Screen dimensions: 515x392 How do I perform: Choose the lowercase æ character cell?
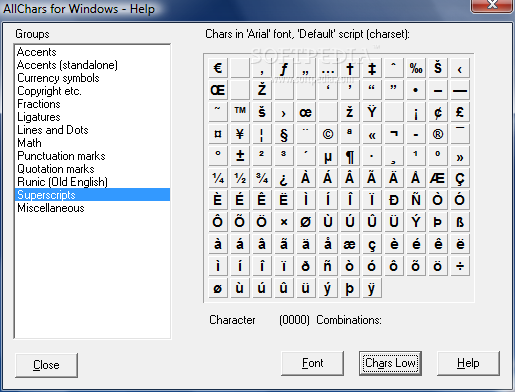click(350, 244)
